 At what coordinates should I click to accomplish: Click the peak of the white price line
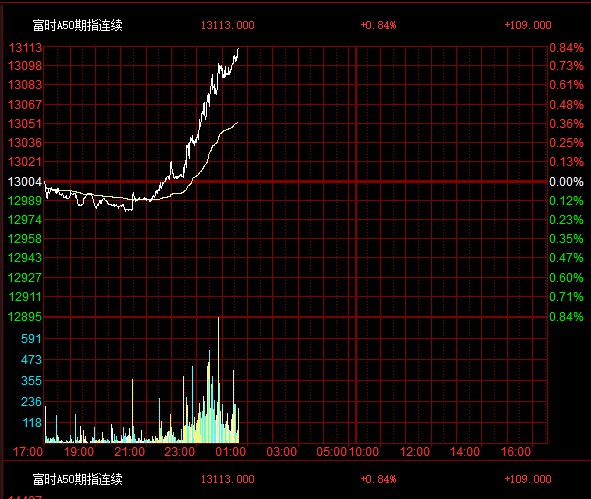[x=238, y=49]
